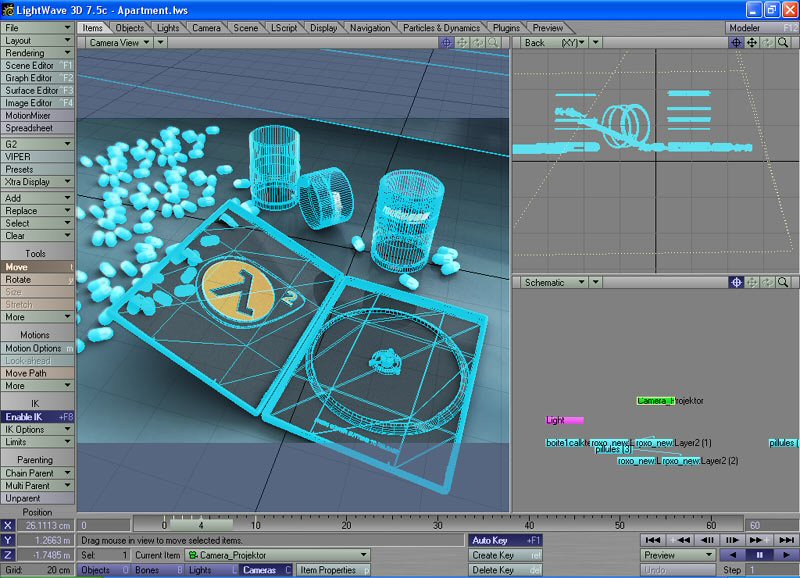Step forward one frame
Image resolution: width=800 pixels, height=578 pixels.
pos(733,540)
